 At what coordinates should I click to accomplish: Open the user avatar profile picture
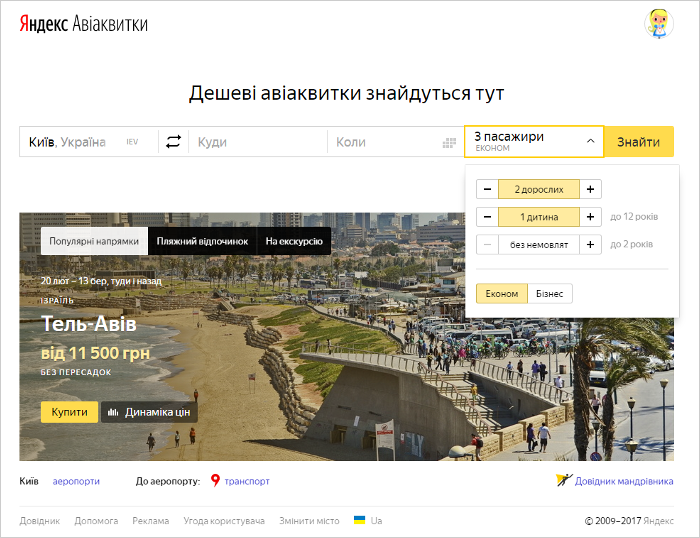pyautogui.click(x=658, y=23)
